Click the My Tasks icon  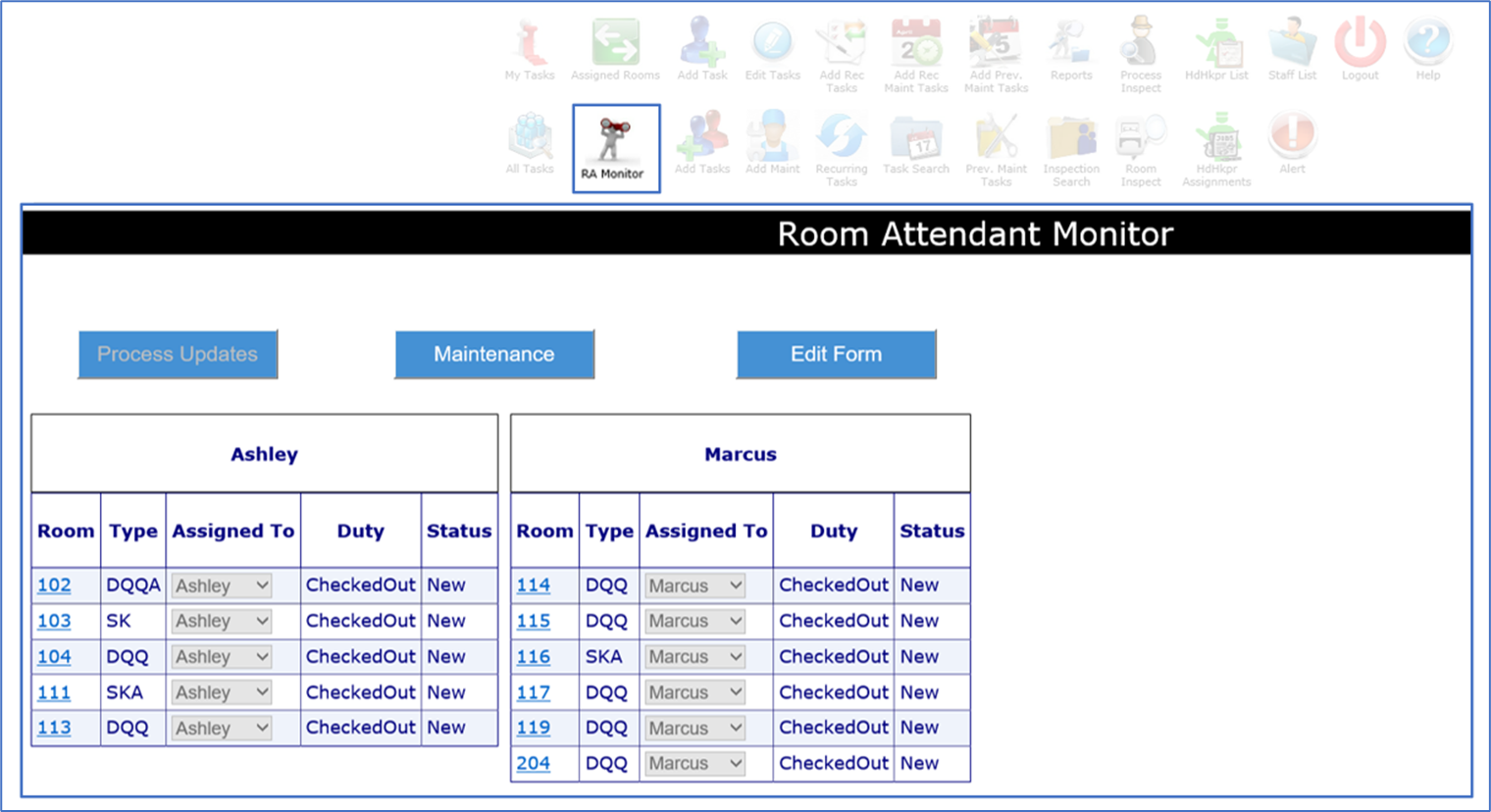click(x=530, y=49)
